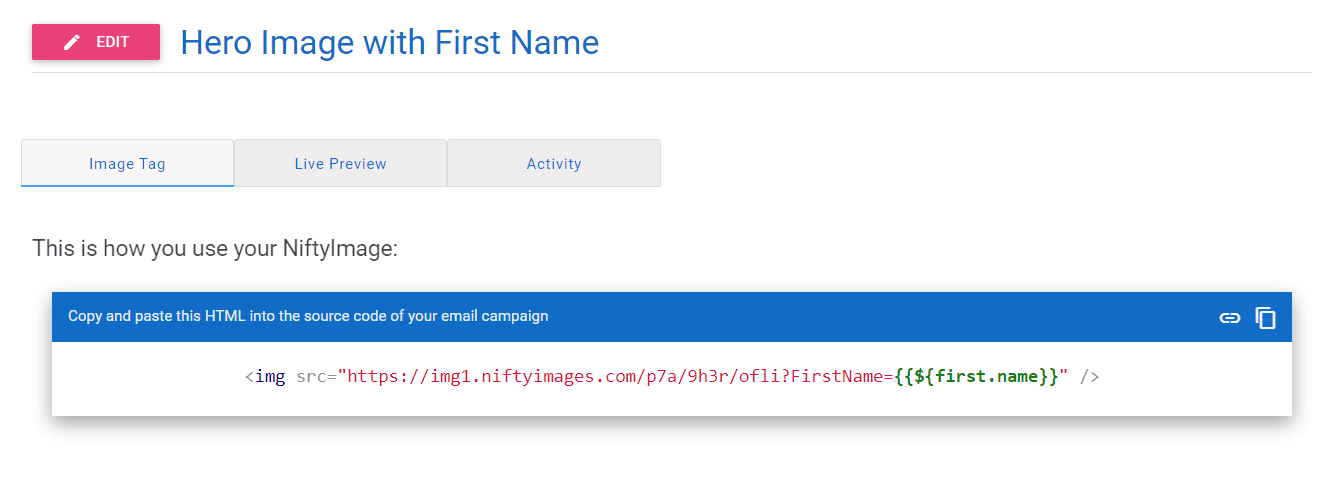Copy the HTML with the clipboard copy icon
The width and height of the screenshot is (1318, 478).
tap(1266, 318)
